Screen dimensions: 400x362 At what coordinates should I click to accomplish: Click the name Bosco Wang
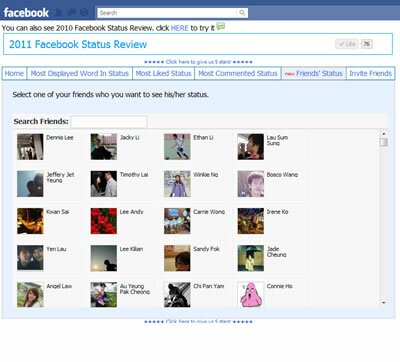tap(282, 175)
